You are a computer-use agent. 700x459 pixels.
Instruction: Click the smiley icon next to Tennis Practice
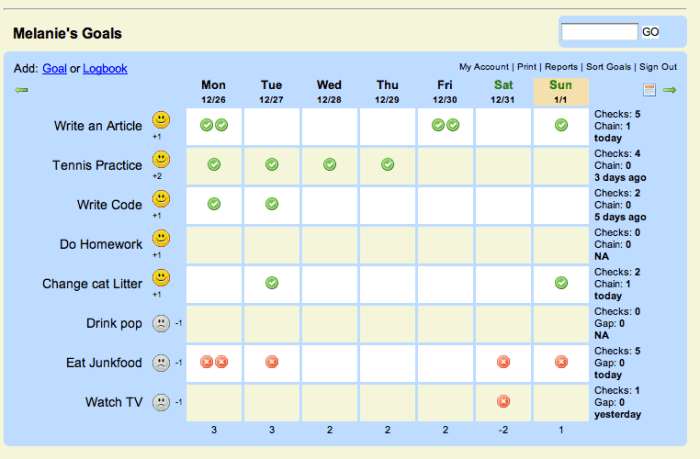tap(161, 160)
